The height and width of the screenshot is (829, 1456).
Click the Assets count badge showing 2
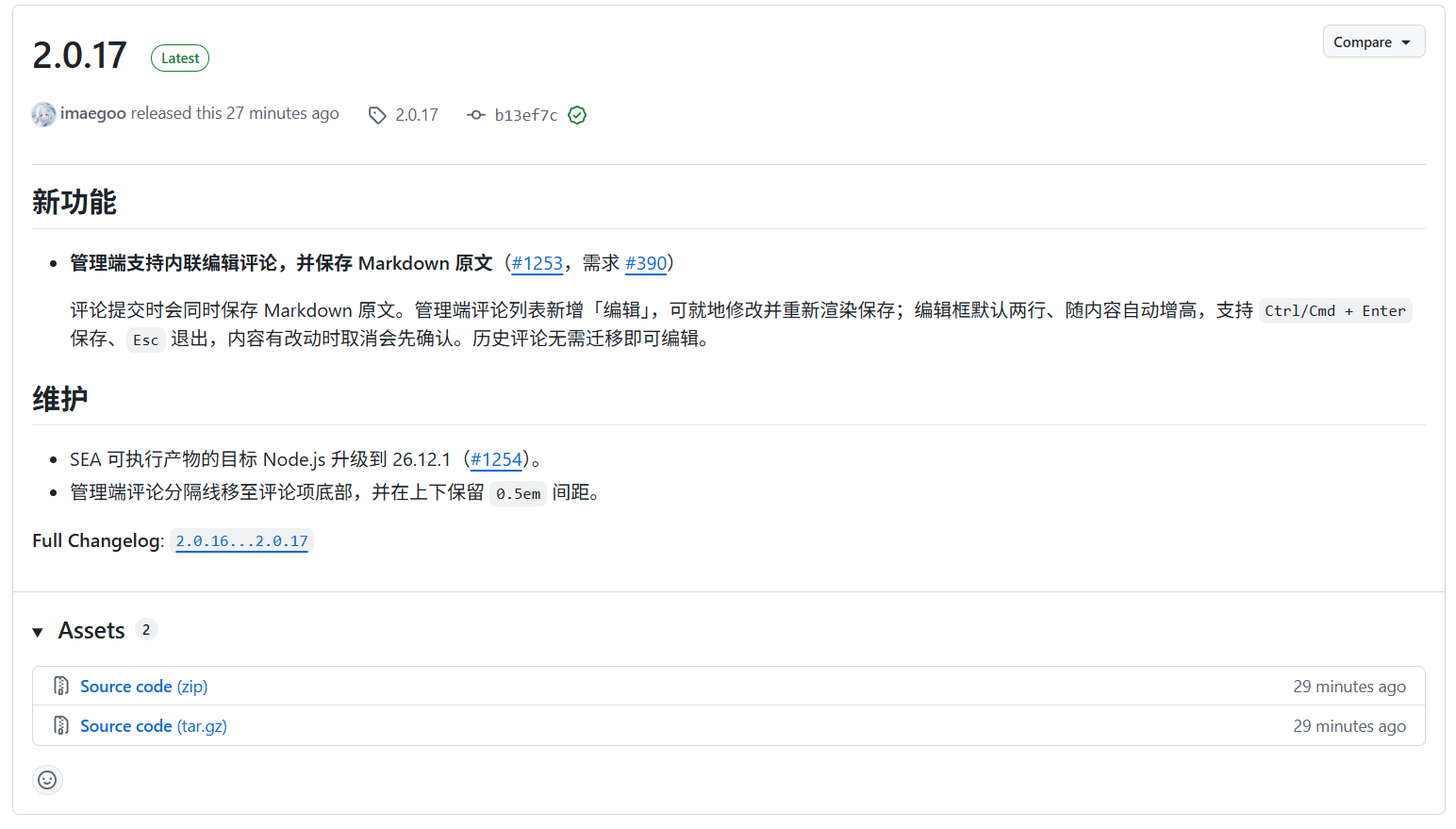tap(146, 630)
